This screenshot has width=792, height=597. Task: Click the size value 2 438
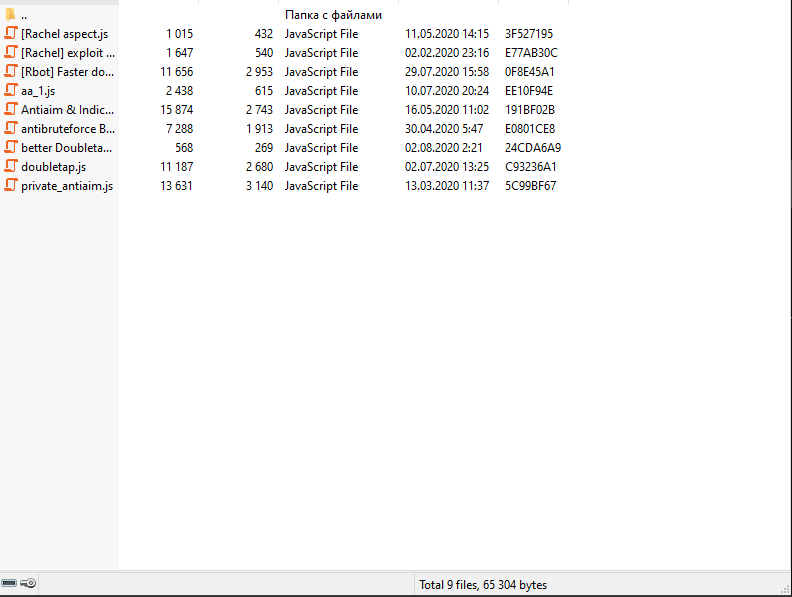point(180,91)
